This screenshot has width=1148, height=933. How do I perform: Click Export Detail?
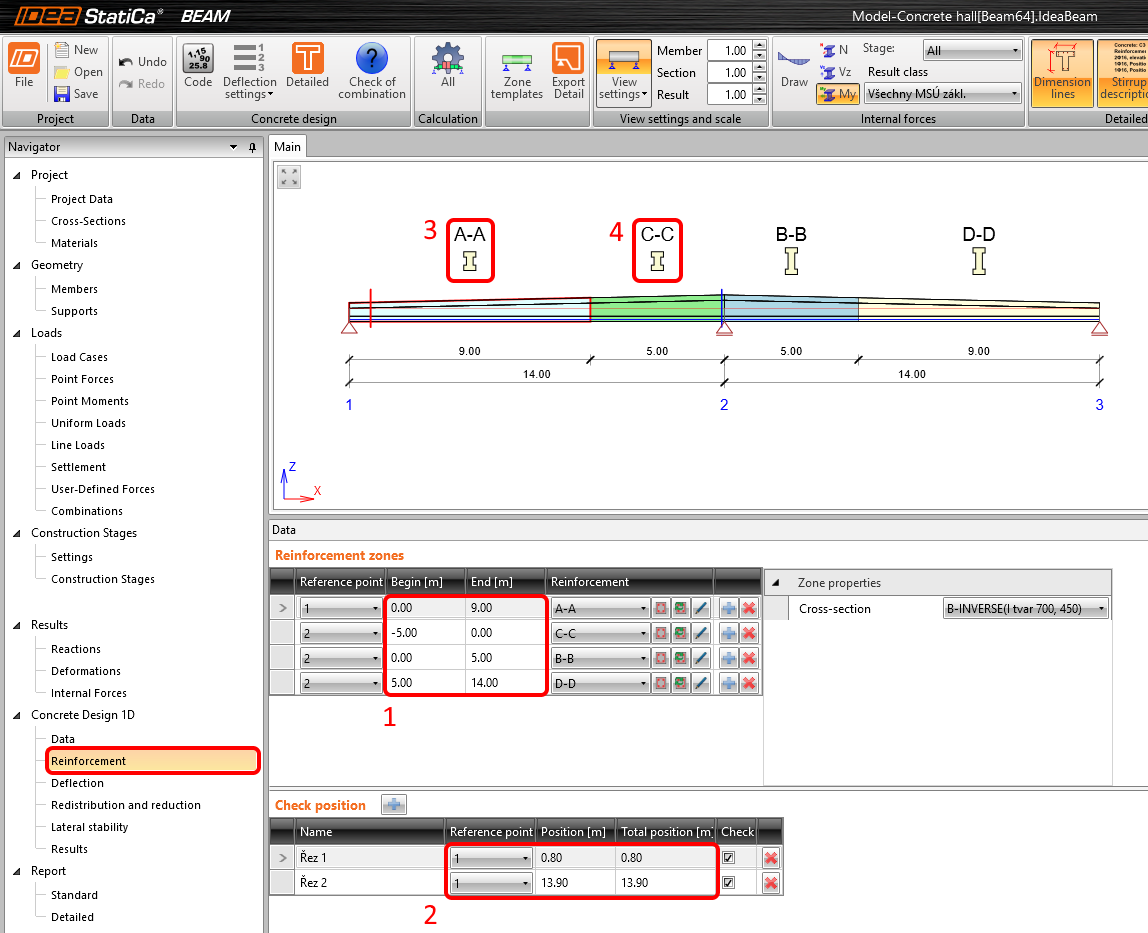click(x=568, y=71)
